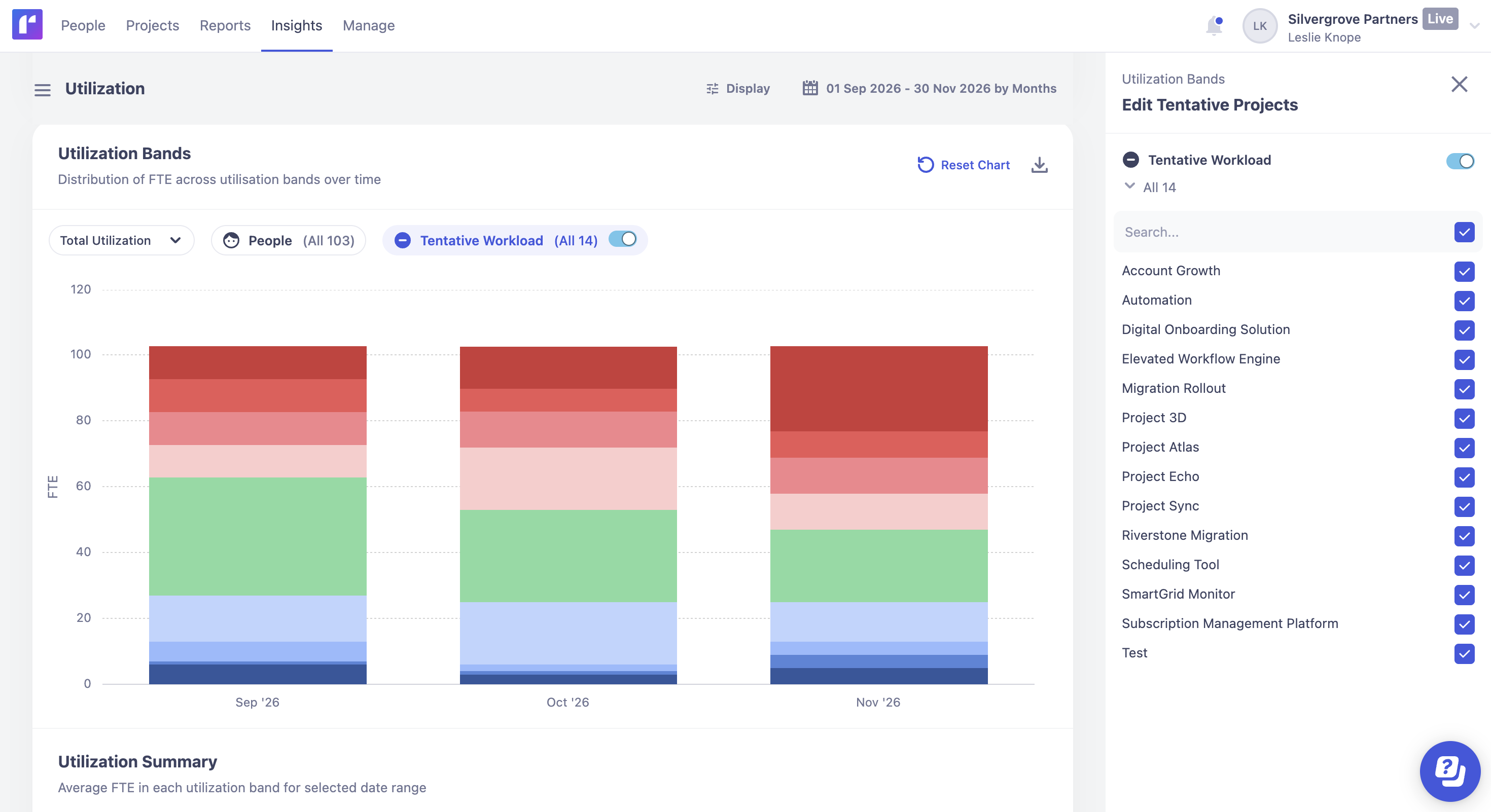Select the Insights tab

point(296,25)
